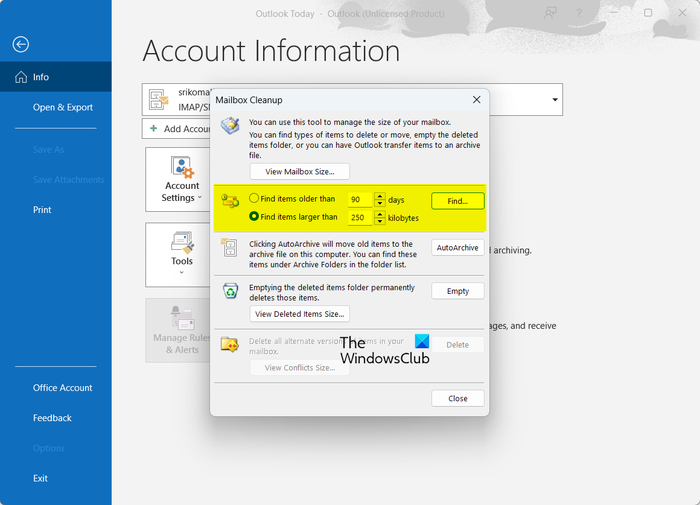The height and width of the screenshot is (505, 700).
Task: Open the Info page
Action: coord(56,77)
